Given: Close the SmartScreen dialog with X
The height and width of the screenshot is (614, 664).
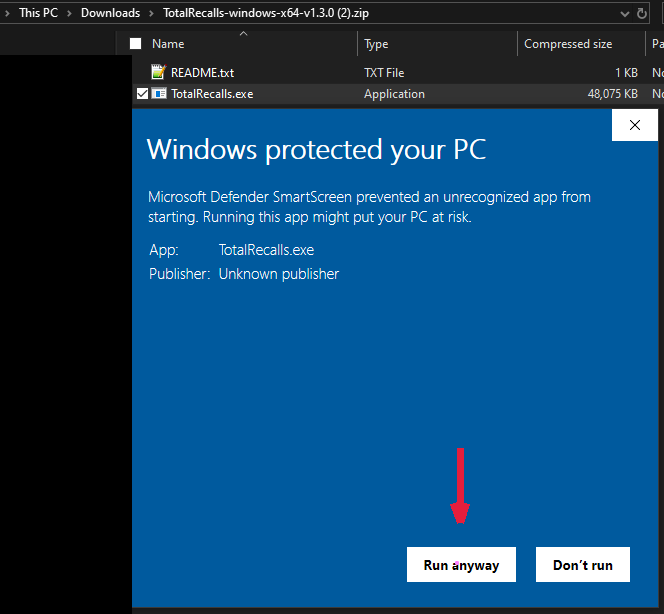Looking at the screenshot, I should coord(635,125).
